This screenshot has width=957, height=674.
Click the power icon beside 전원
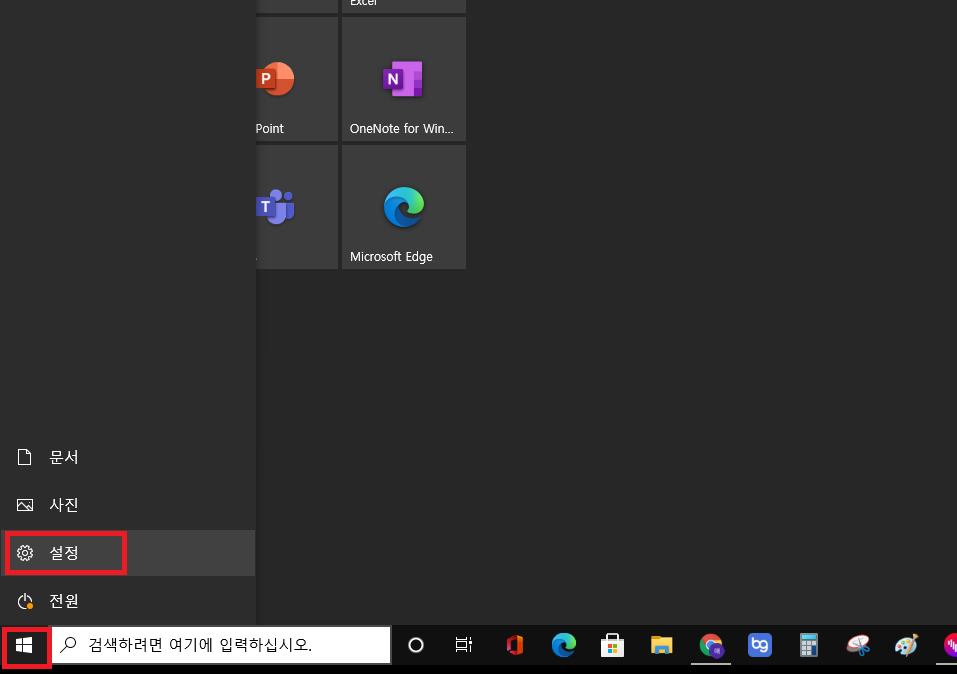click(x=25, y=601)
